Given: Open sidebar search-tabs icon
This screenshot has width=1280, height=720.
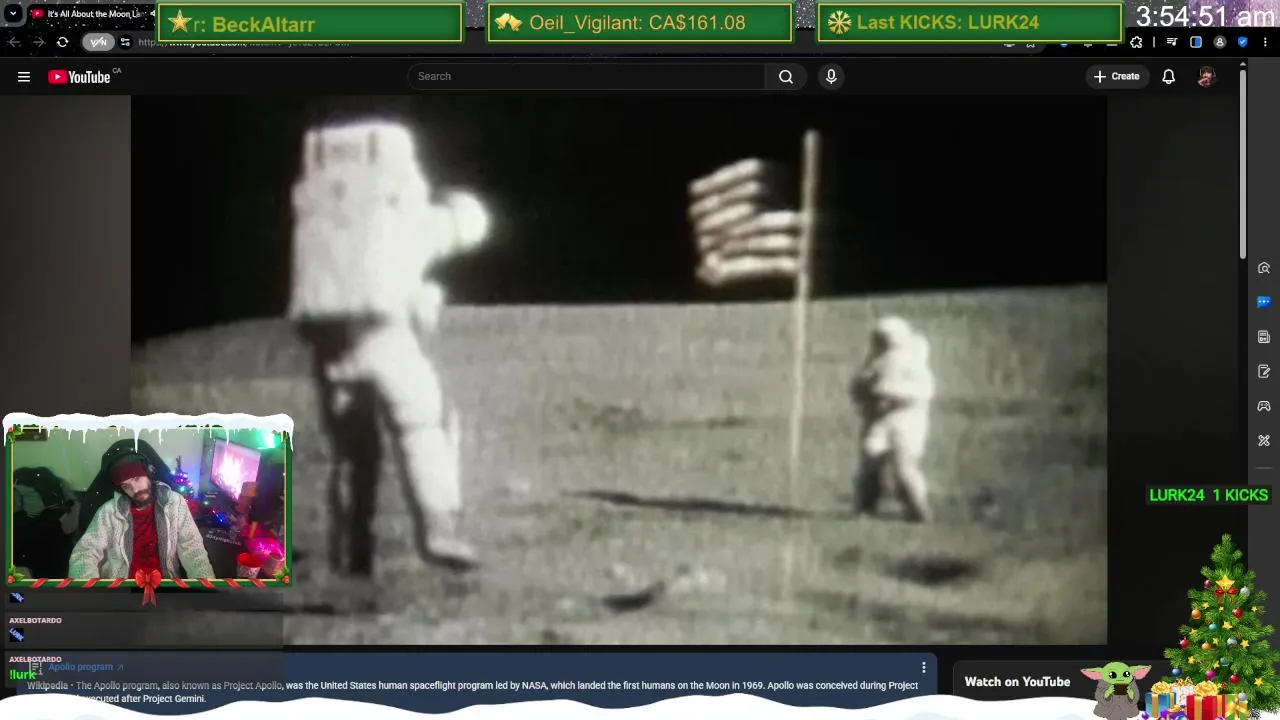Looking at the screenshot, I should click(x=1264, y=268).
